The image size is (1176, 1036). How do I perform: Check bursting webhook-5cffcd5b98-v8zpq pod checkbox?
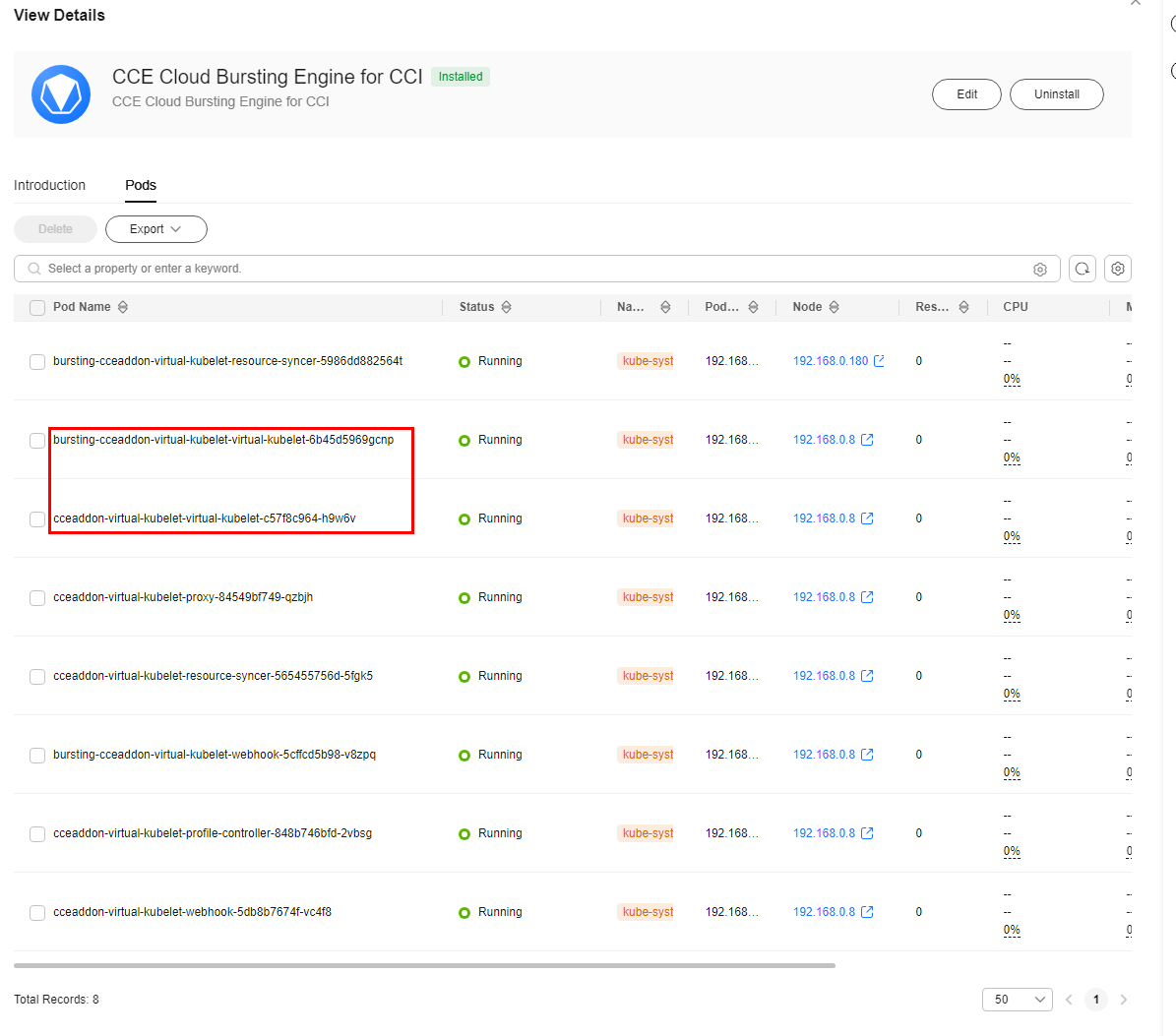pyautogui.click(x=37, y=756)
